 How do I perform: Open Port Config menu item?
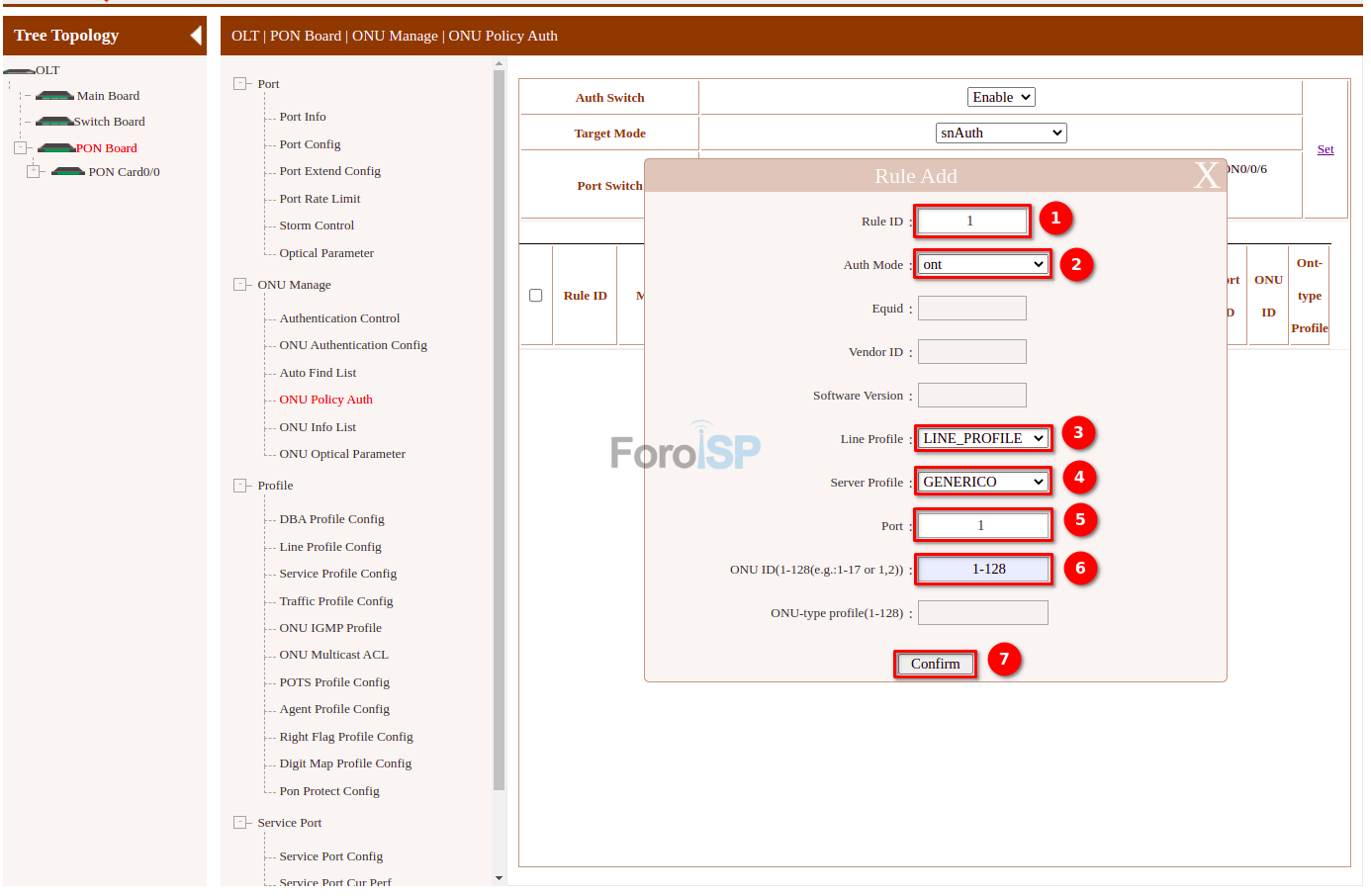pos(310,144)
